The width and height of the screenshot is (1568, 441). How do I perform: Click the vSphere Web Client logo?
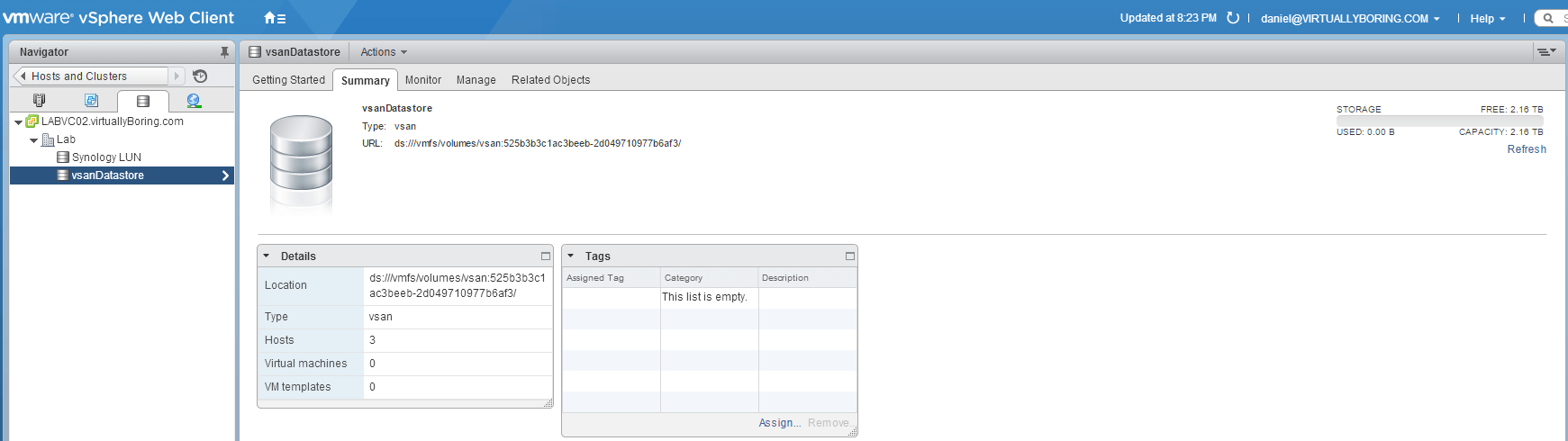[118, 18]
